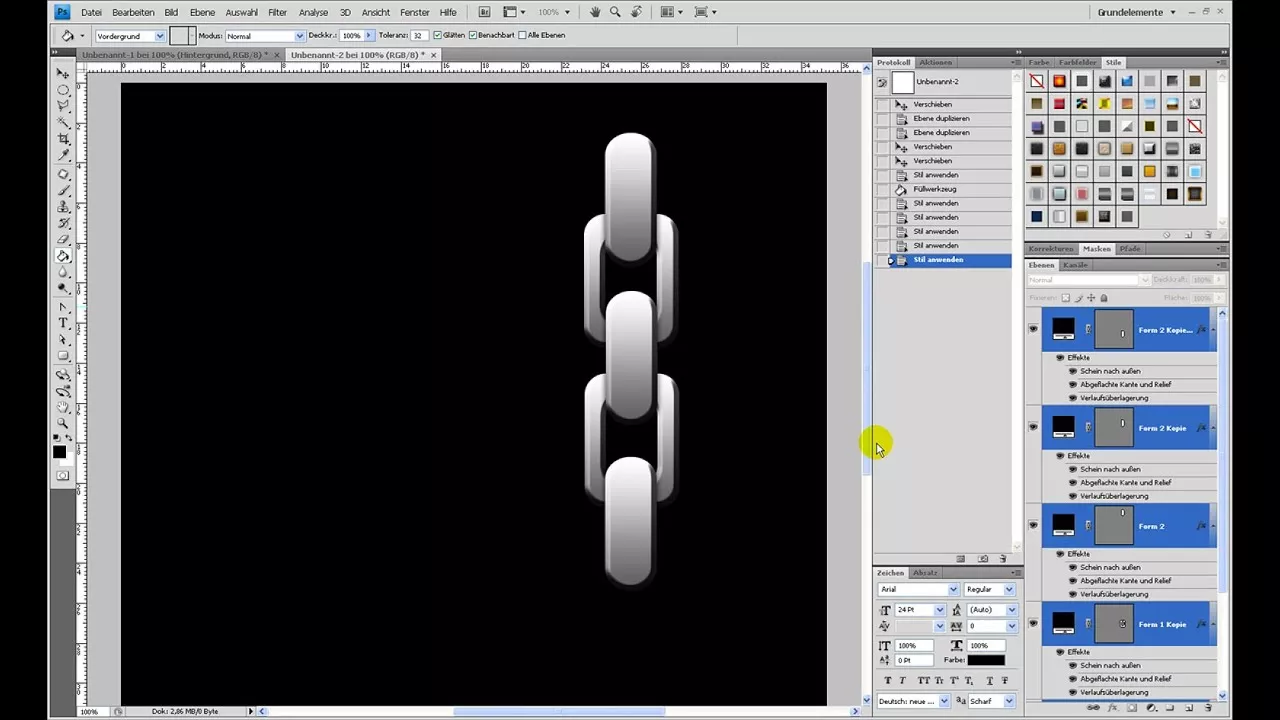Collapse the effects list of Form 1 Kopie

click(1215, 624)
